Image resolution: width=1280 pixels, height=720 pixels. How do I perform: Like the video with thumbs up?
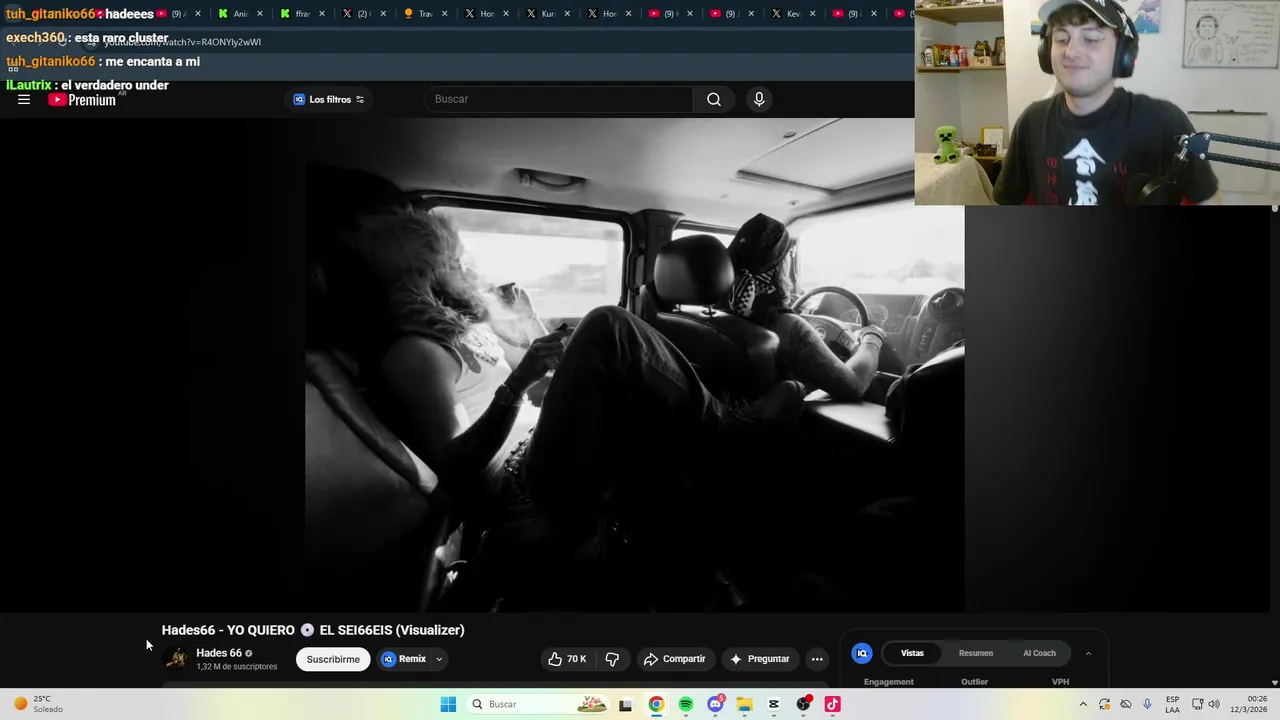click(567, 659)
